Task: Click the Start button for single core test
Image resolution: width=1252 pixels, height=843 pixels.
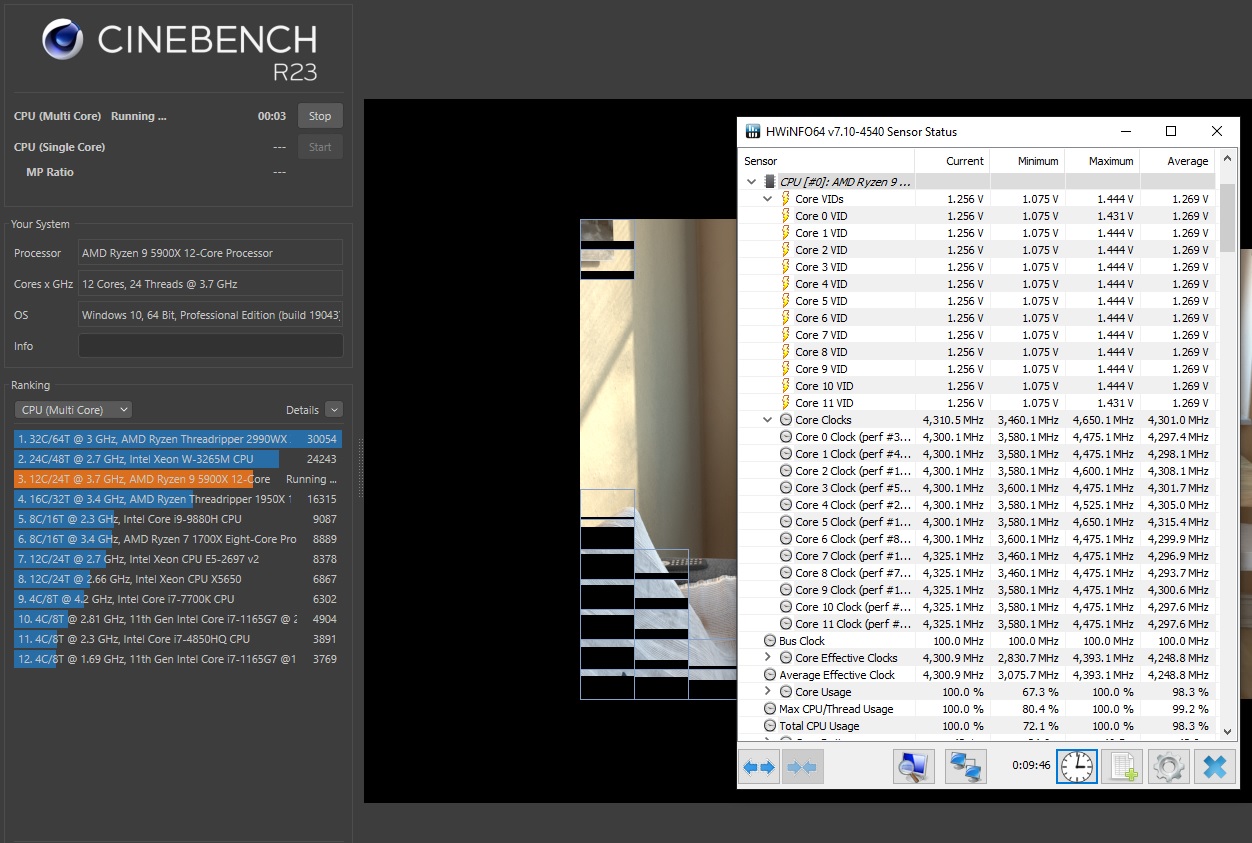Action: [x=320, y=147]
